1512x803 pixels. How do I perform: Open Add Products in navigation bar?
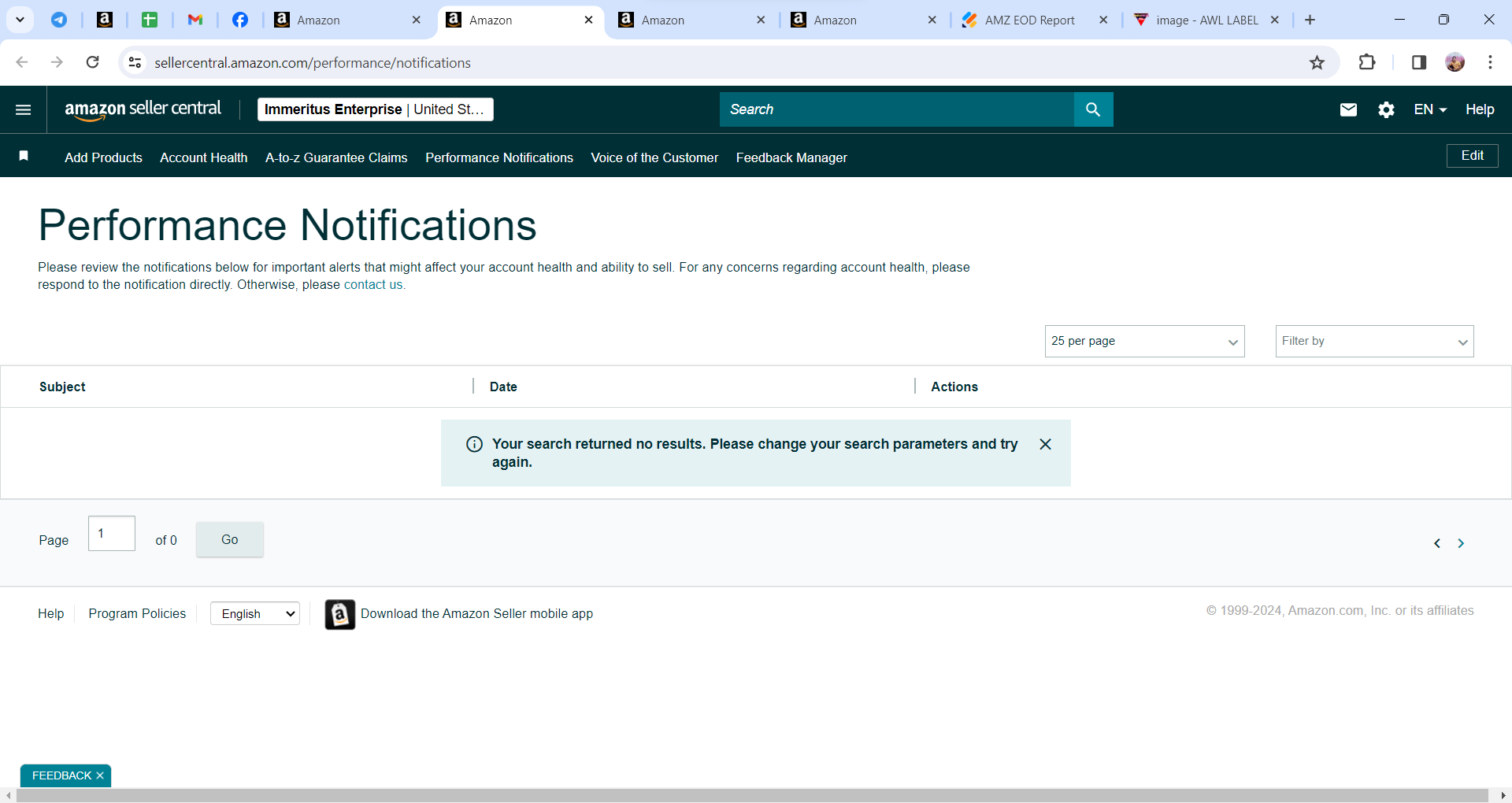(104, 157)
